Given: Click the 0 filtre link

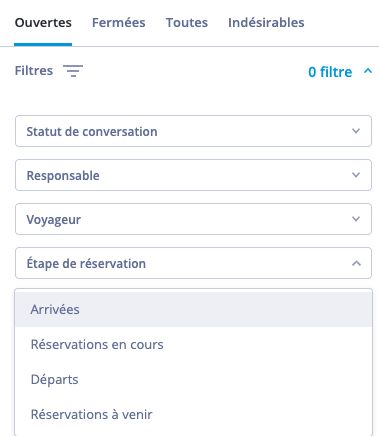Looking at the screenshot, I should (330, 72).
